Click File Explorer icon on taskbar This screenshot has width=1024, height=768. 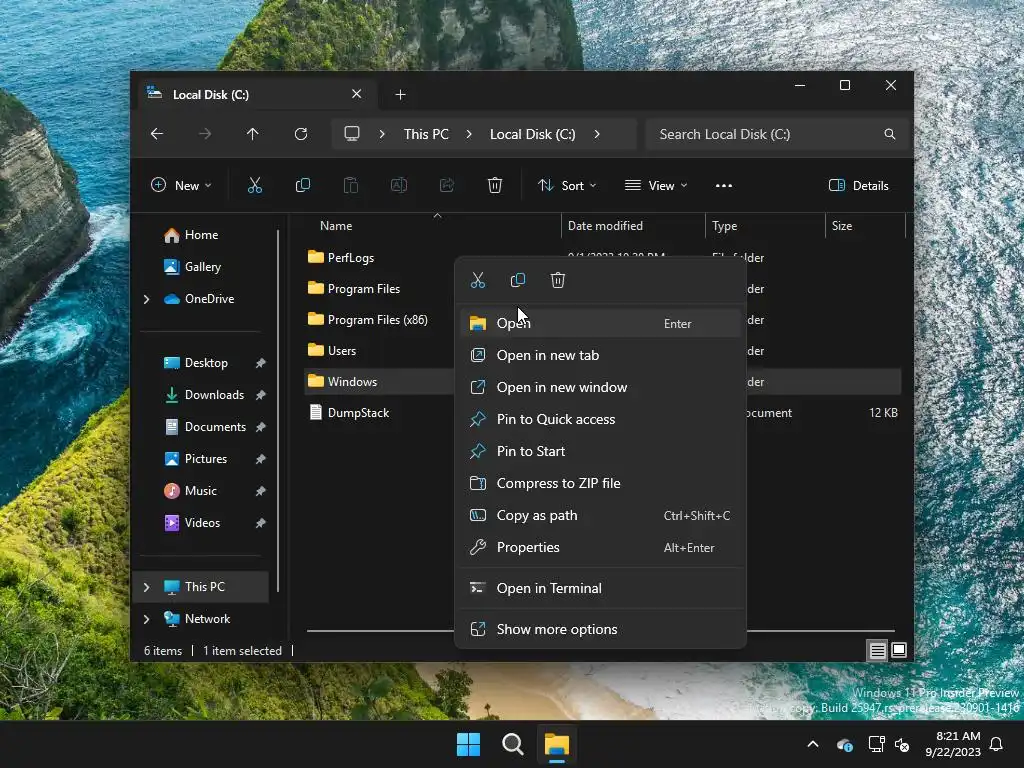tap(557, 744)
